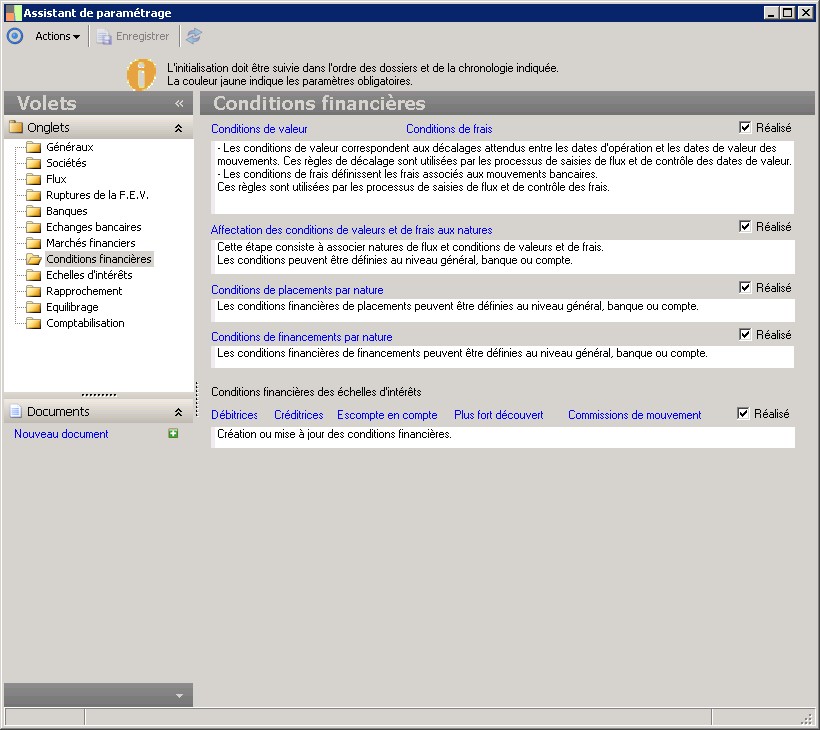This screenshot has width=820, height=730.
Task: Uncheck Réalisé next to Affectation des conditions
Action: [x=746, y=227]
